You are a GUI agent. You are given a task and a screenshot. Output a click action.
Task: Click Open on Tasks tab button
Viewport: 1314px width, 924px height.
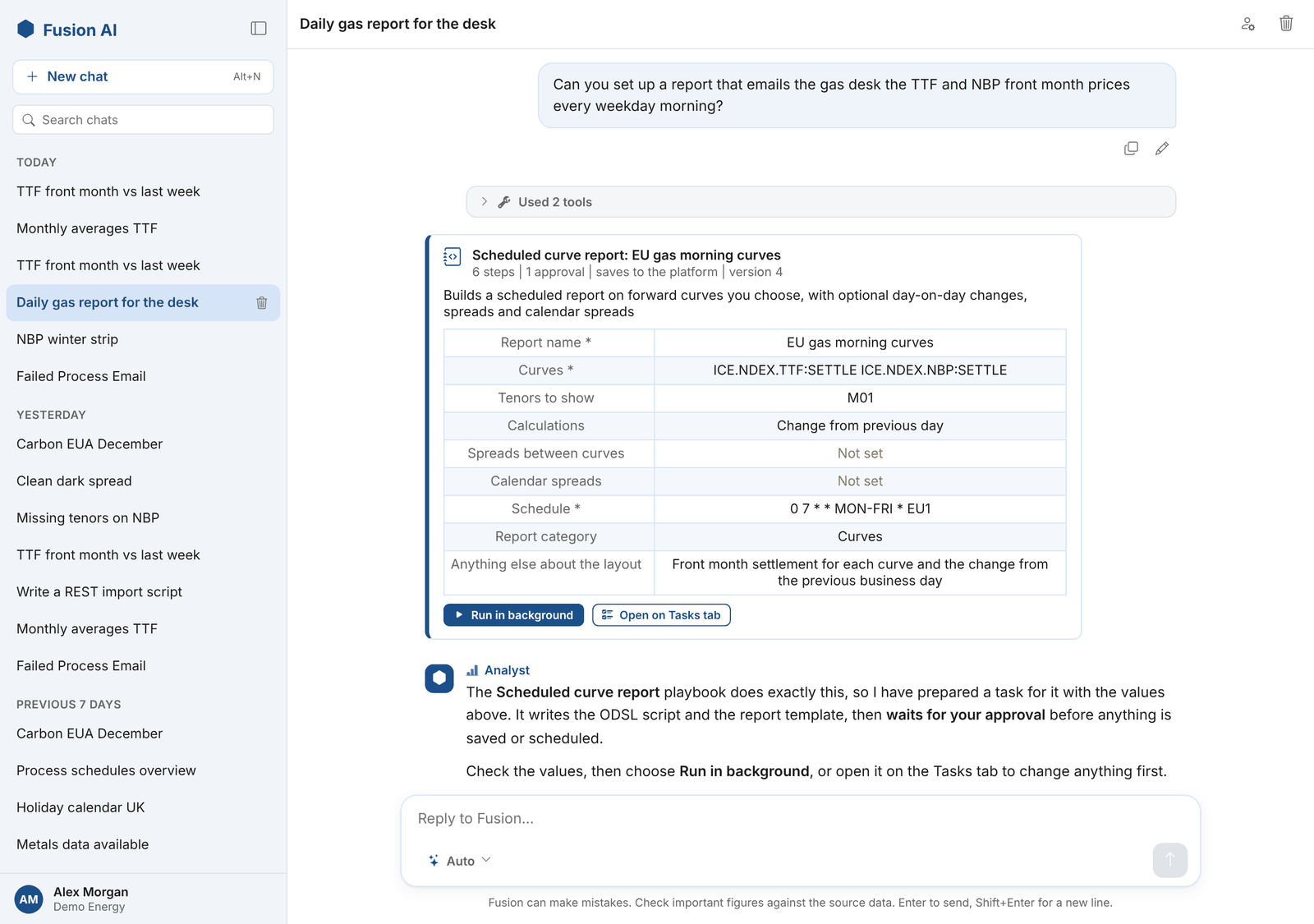coord(661,615)
